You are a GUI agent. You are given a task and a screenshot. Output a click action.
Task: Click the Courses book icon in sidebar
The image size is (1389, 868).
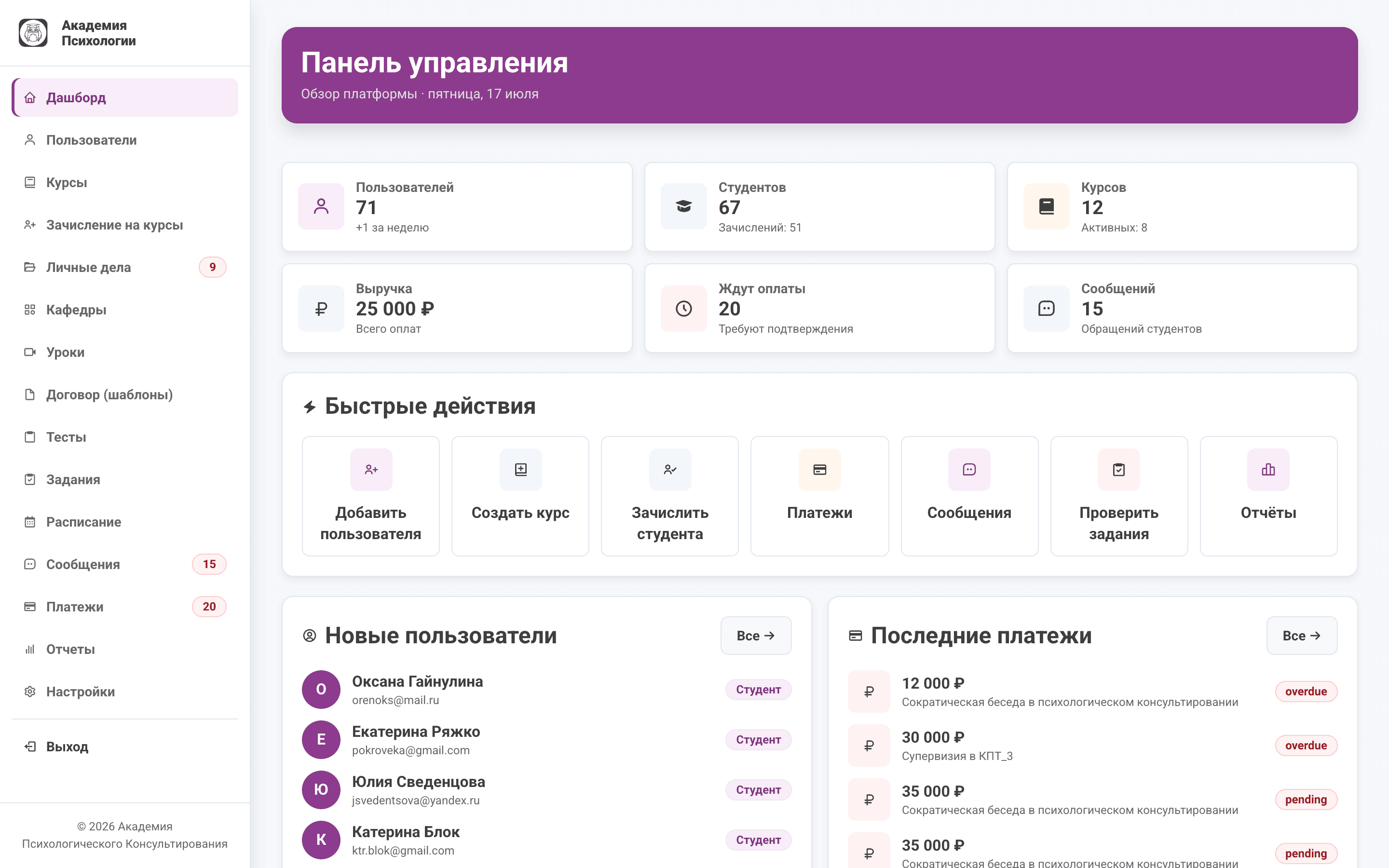click(30, 183)
